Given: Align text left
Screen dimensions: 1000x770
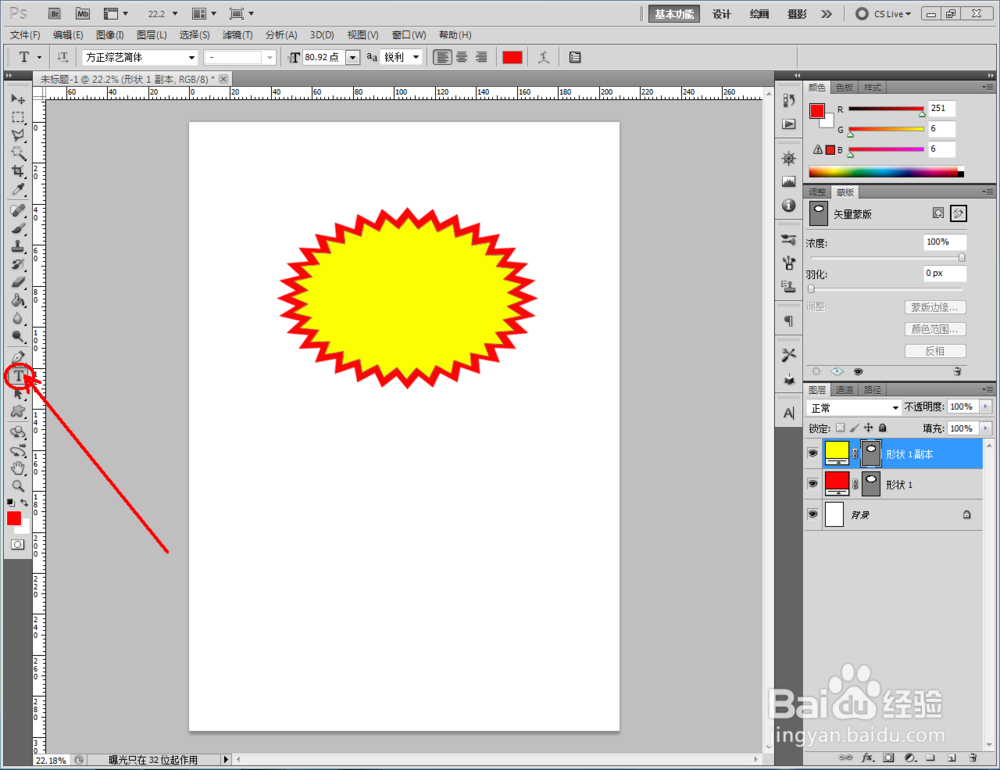Looking at the screenshot, I should [441, 57].
